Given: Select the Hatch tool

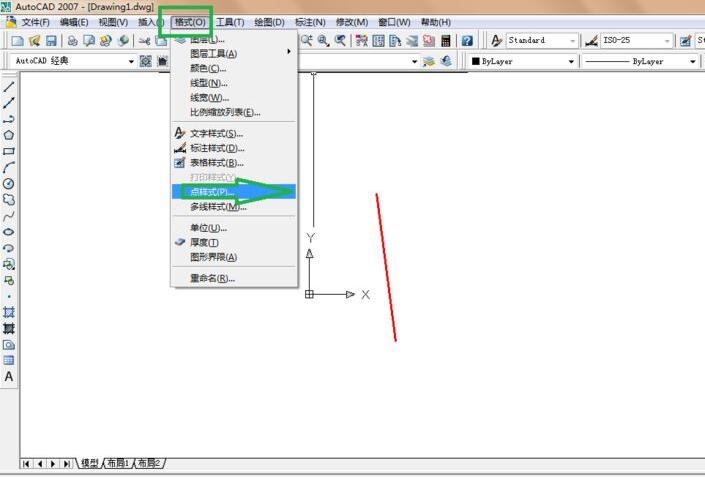Looking at the screenshot, I should click(x=9, y=312).
